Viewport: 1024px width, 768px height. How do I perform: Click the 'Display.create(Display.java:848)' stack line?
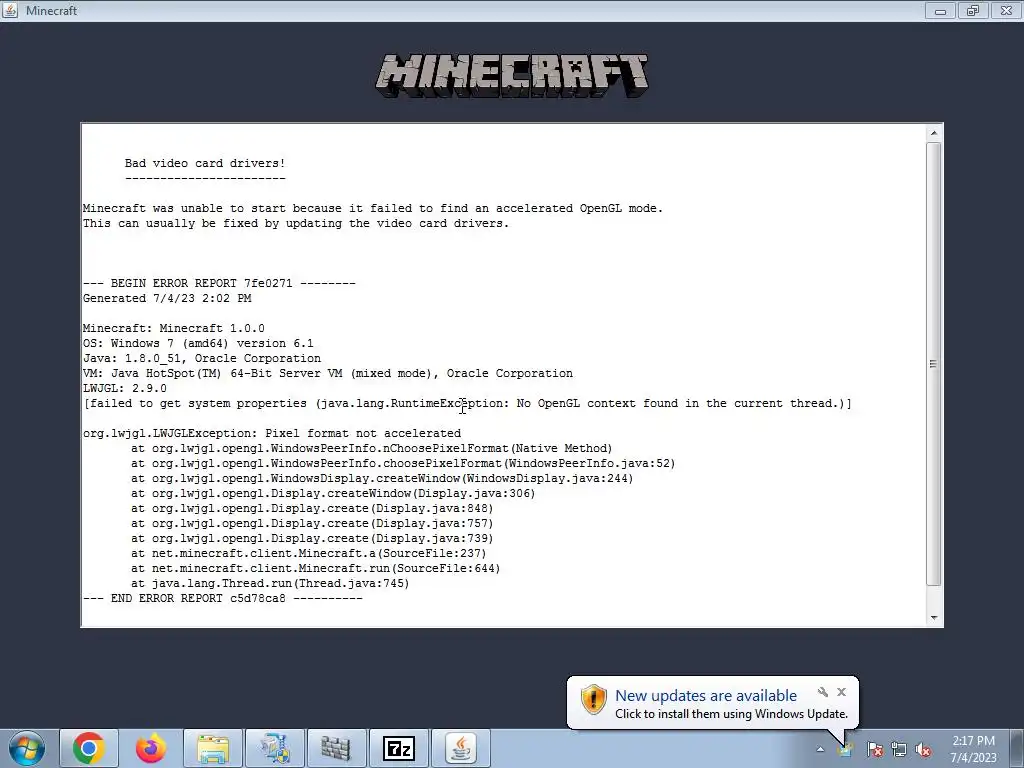click(x=312, y=509)
